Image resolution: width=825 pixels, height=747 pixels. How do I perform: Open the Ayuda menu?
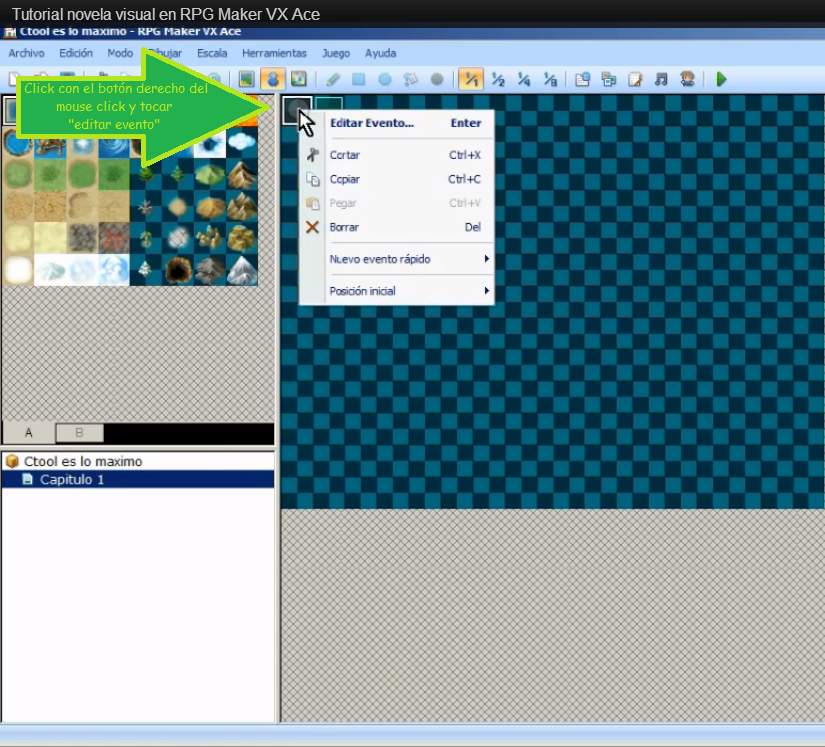[380, 53]
